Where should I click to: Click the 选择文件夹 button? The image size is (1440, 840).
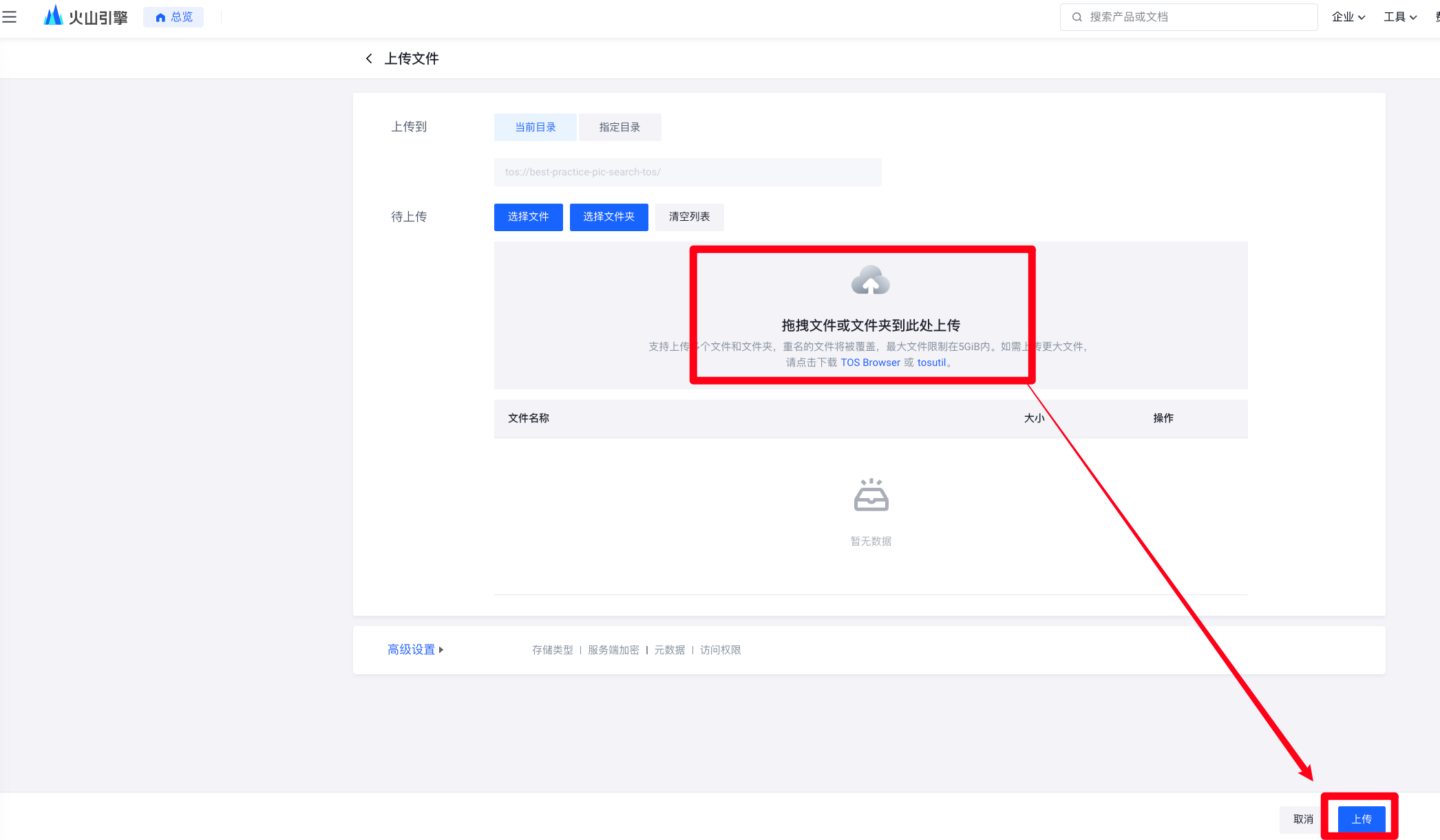click(x=609, y=217)
